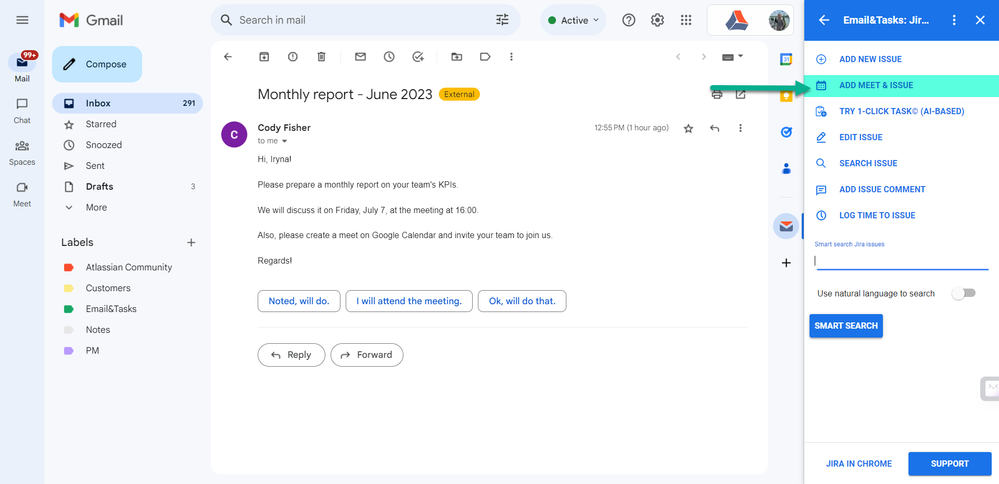The height and width of the screenshot is (484, 999).
Task: Archive this email
Action: [x=264, y=57]
